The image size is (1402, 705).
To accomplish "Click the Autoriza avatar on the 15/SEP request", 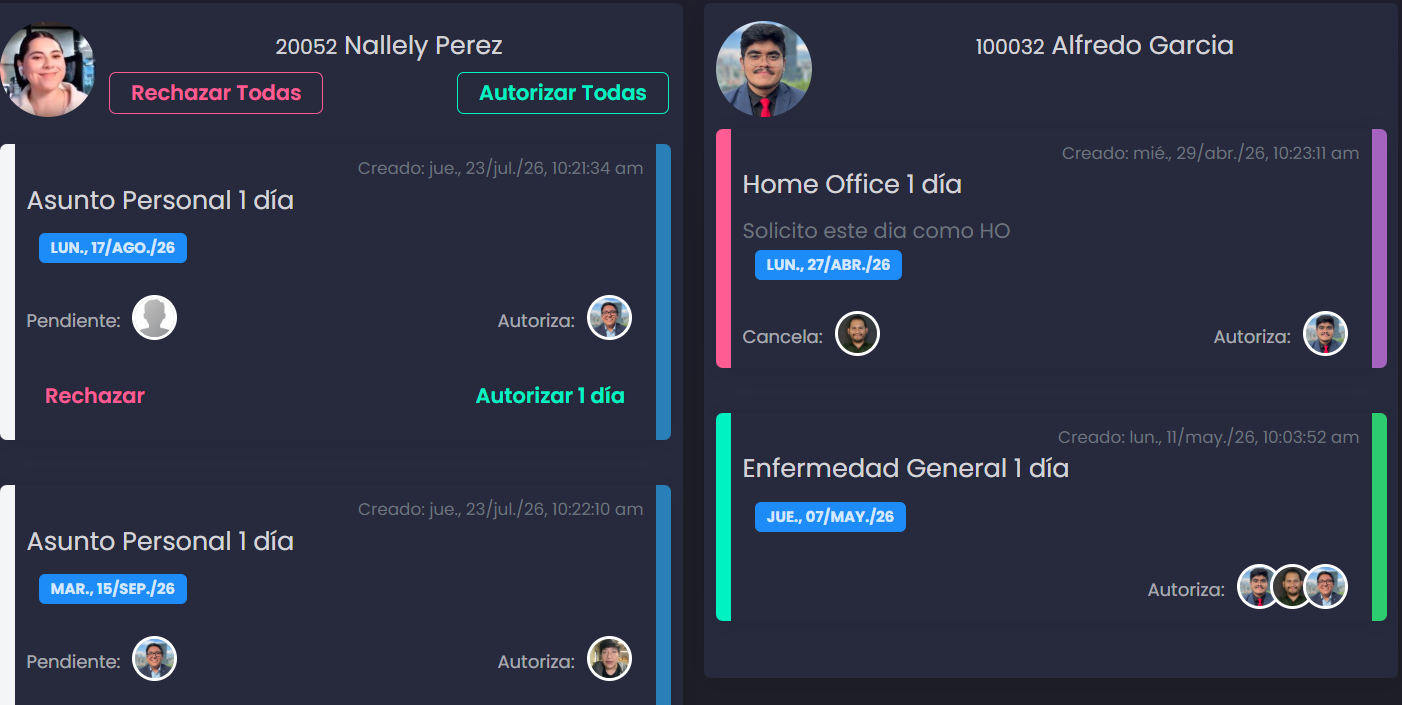I will pyautogui.click(x=610, y=659).
